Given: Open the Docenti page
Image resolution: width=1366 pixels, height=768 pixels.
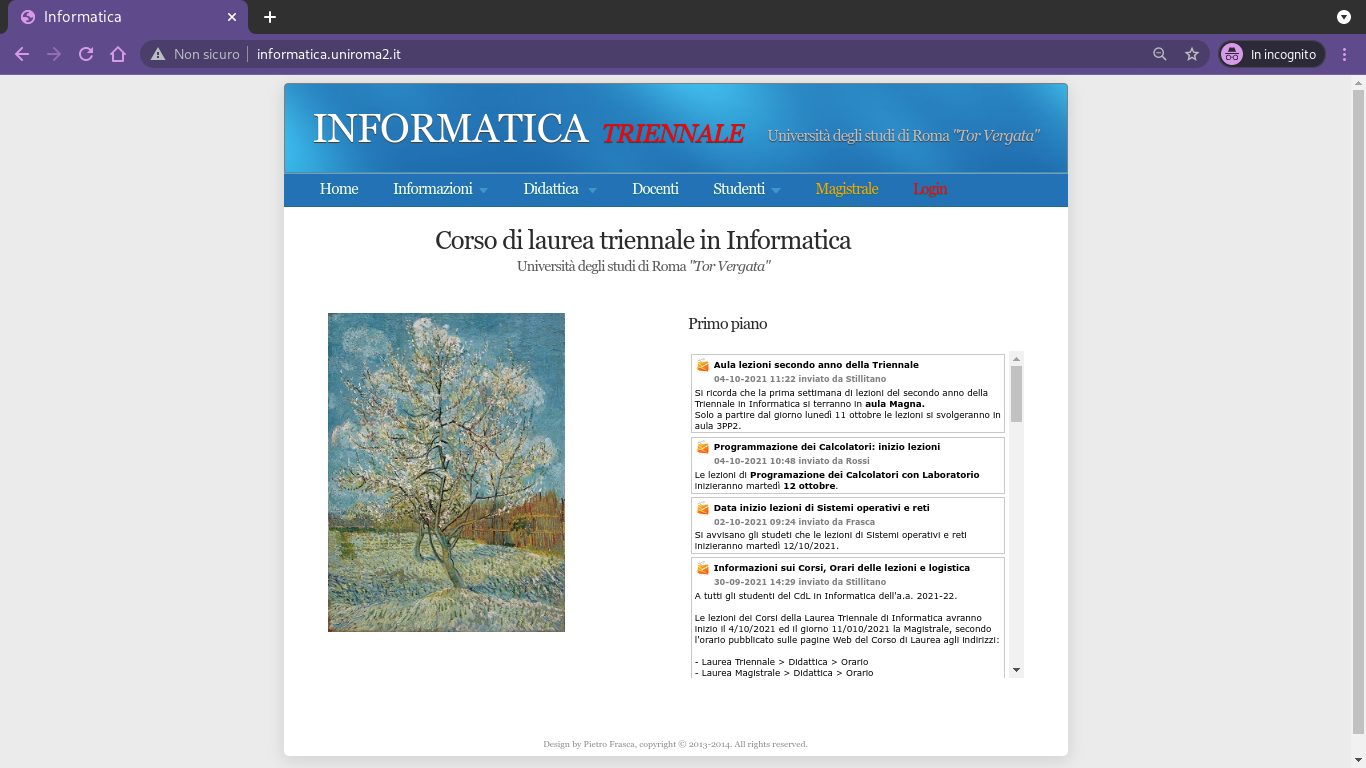Looking at the screenshot, I should coord(655,189).
